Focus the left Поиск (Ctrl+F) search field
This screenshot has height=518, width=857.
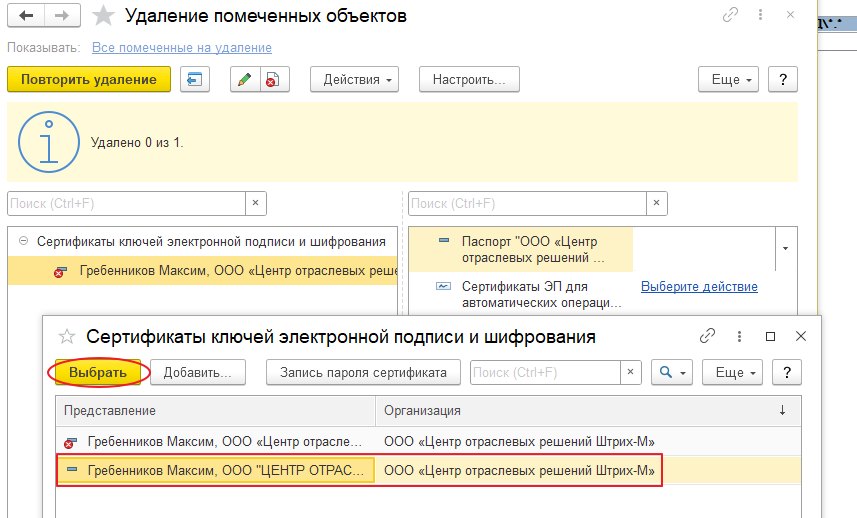(126, 203)
